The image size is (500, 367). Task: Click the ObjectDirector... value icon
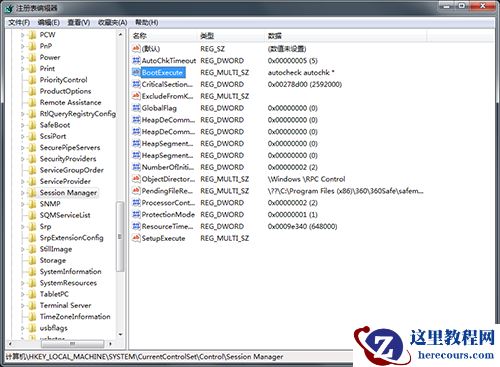click(x=136, y=179)
